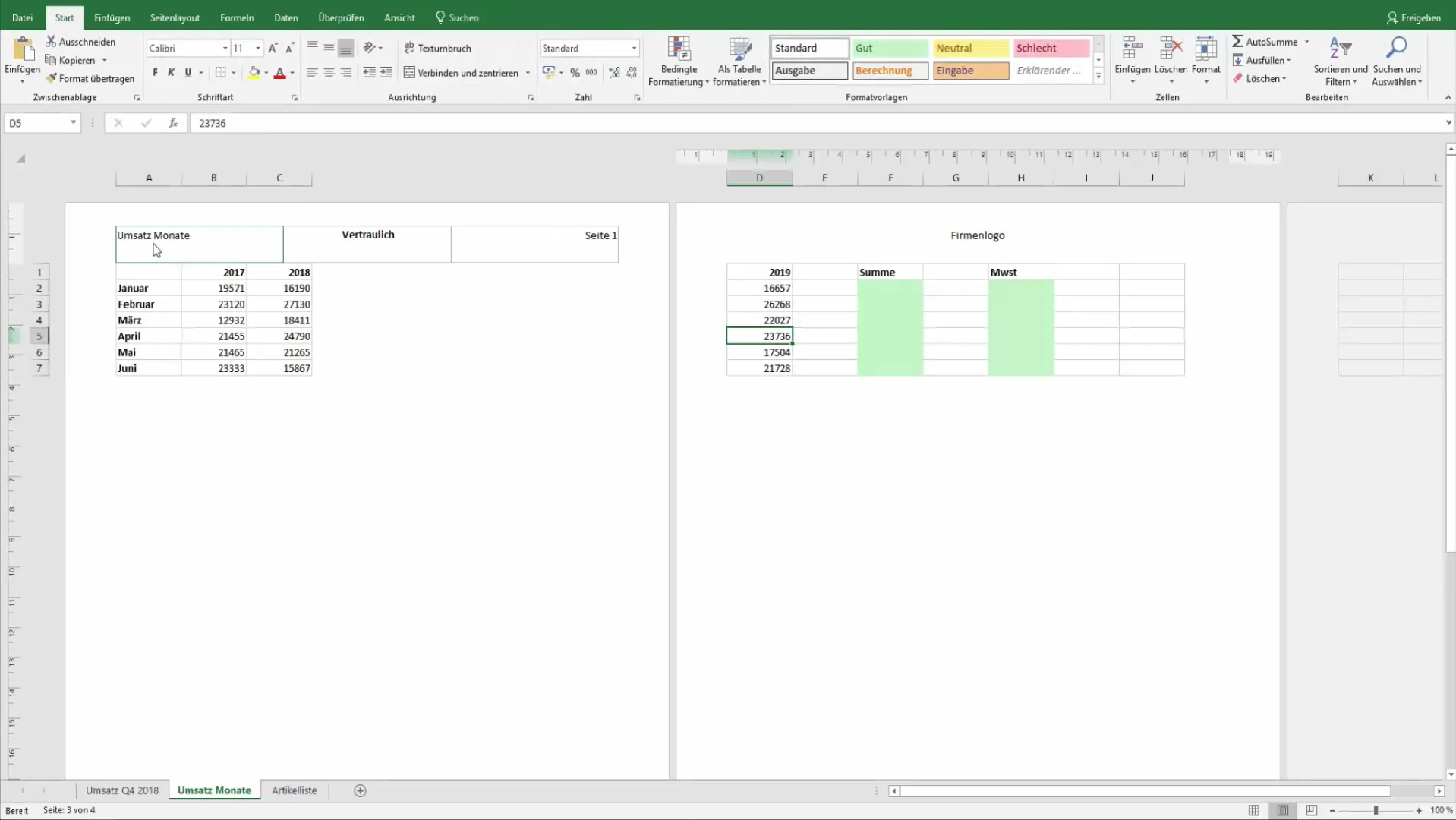Click the Einfügen paste clipboard icon
Image resolution: width=1456 pixels, height=820 pixels.
(23, 49)
